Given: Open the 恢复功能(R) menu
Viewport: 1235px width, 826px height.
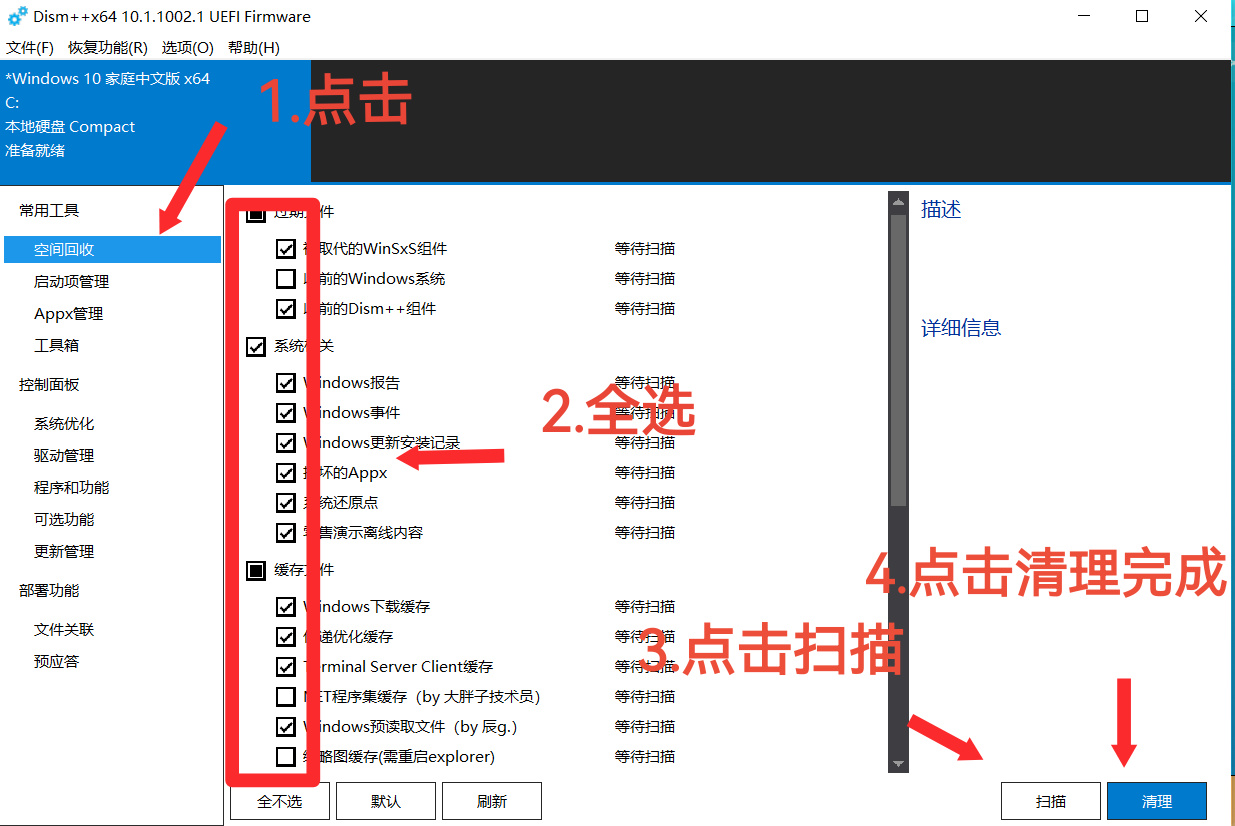Looking at the screenshot, I should click(x=108, y=48).
